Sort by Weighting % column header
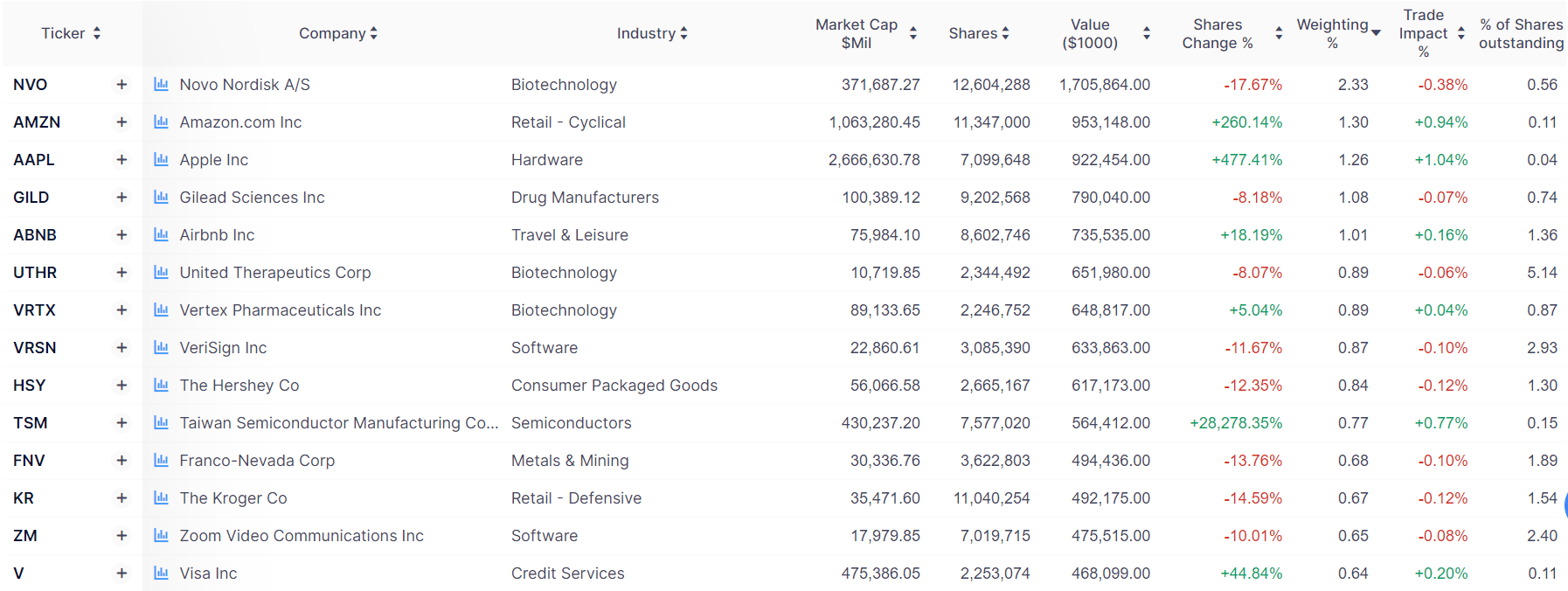The image size is (1568, 591). 1337,33
